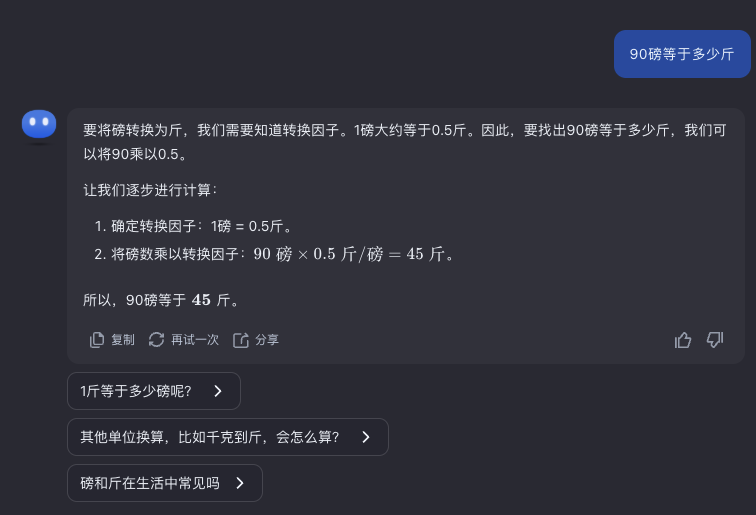Select the suggestion 1斤等于多少磅呢?
756x515 pixels.
[x=136, y=391]
